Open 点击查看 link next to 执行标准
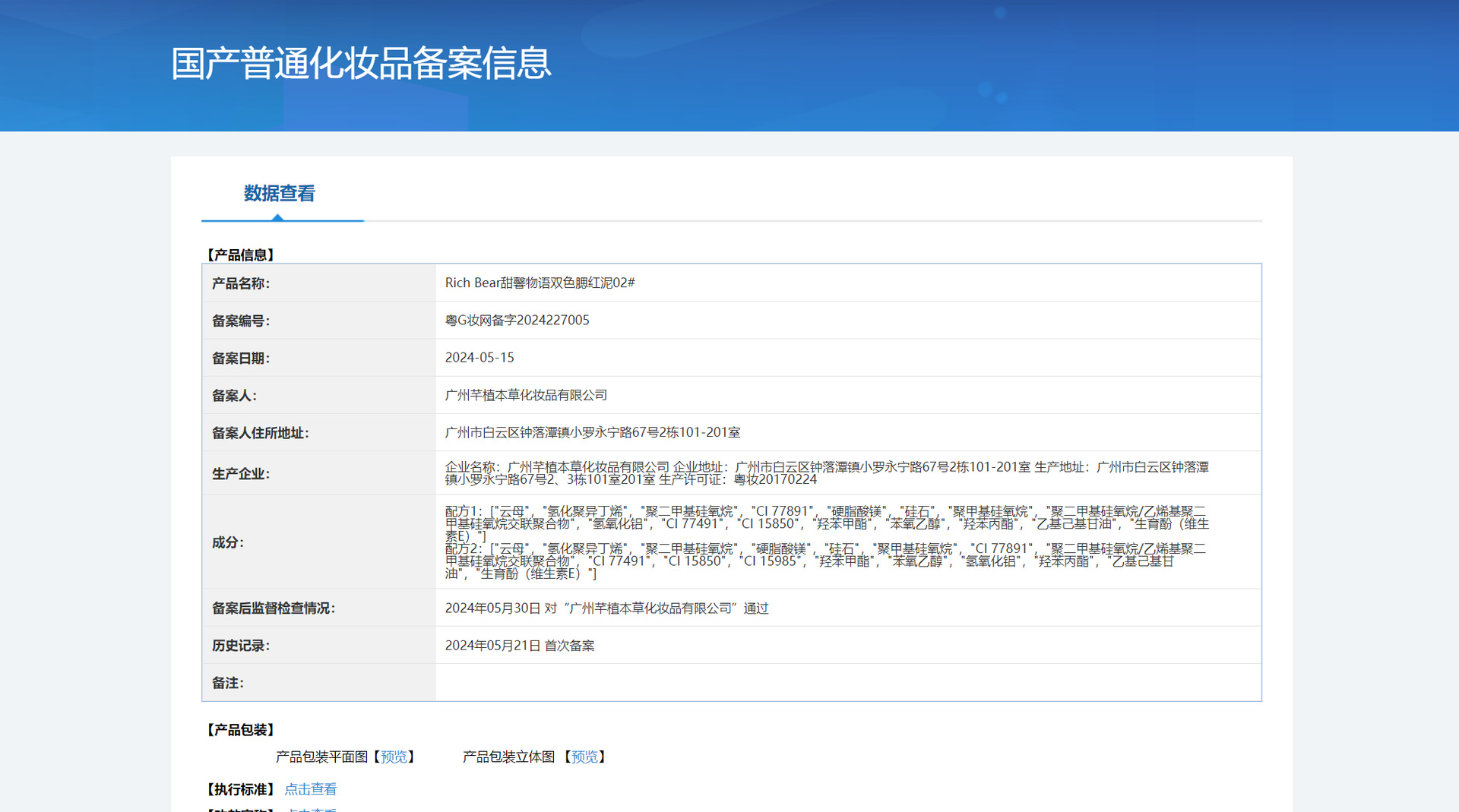1459x812 pixels. [x=310, y=789]
